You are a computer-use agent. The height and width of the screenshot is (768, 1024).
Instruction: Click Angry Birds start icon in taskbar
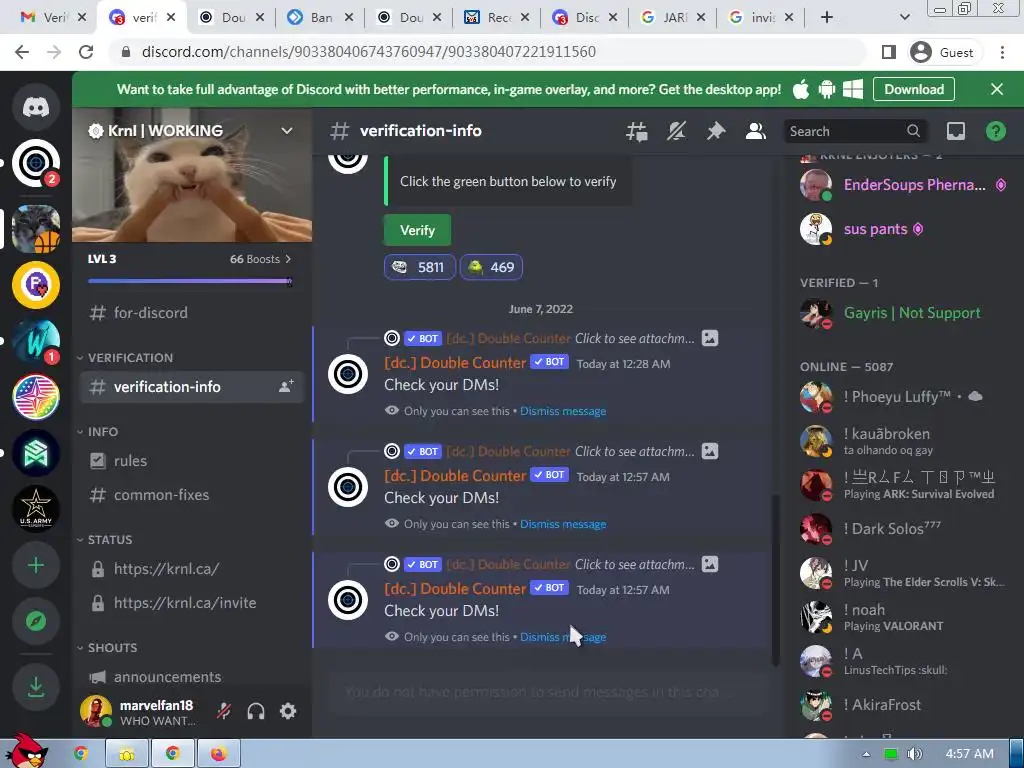pos(25,751)
